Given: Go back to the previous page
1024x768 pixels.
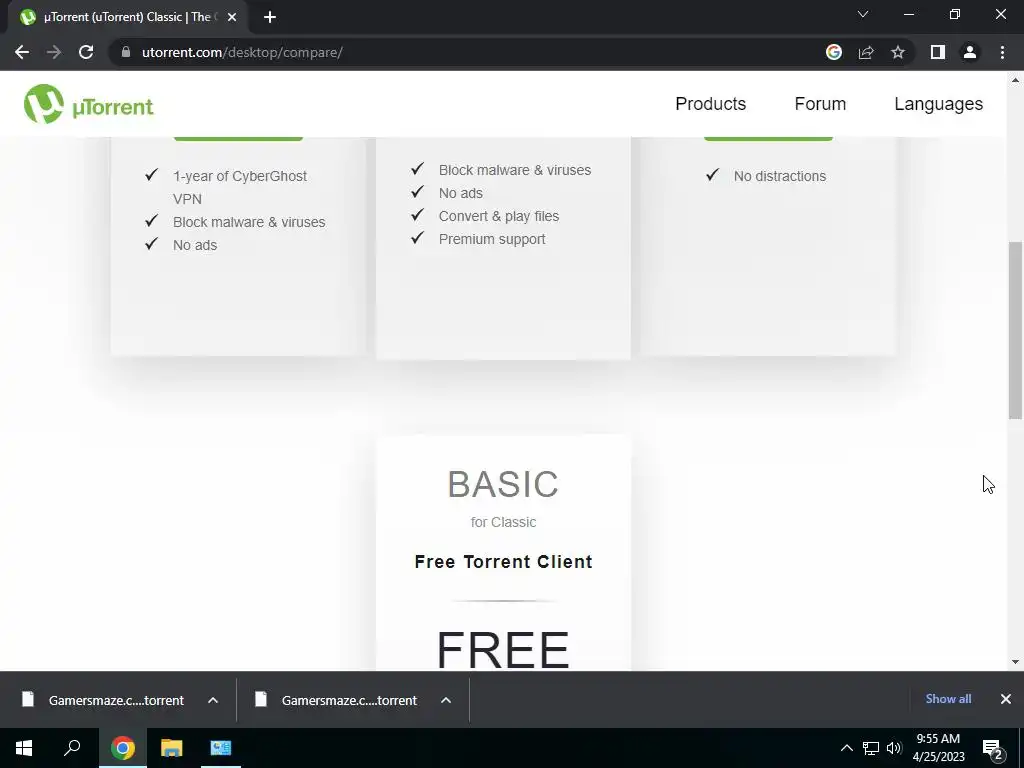Looking at the screenshot, I should pyautogui.click(x=22, y=52).
